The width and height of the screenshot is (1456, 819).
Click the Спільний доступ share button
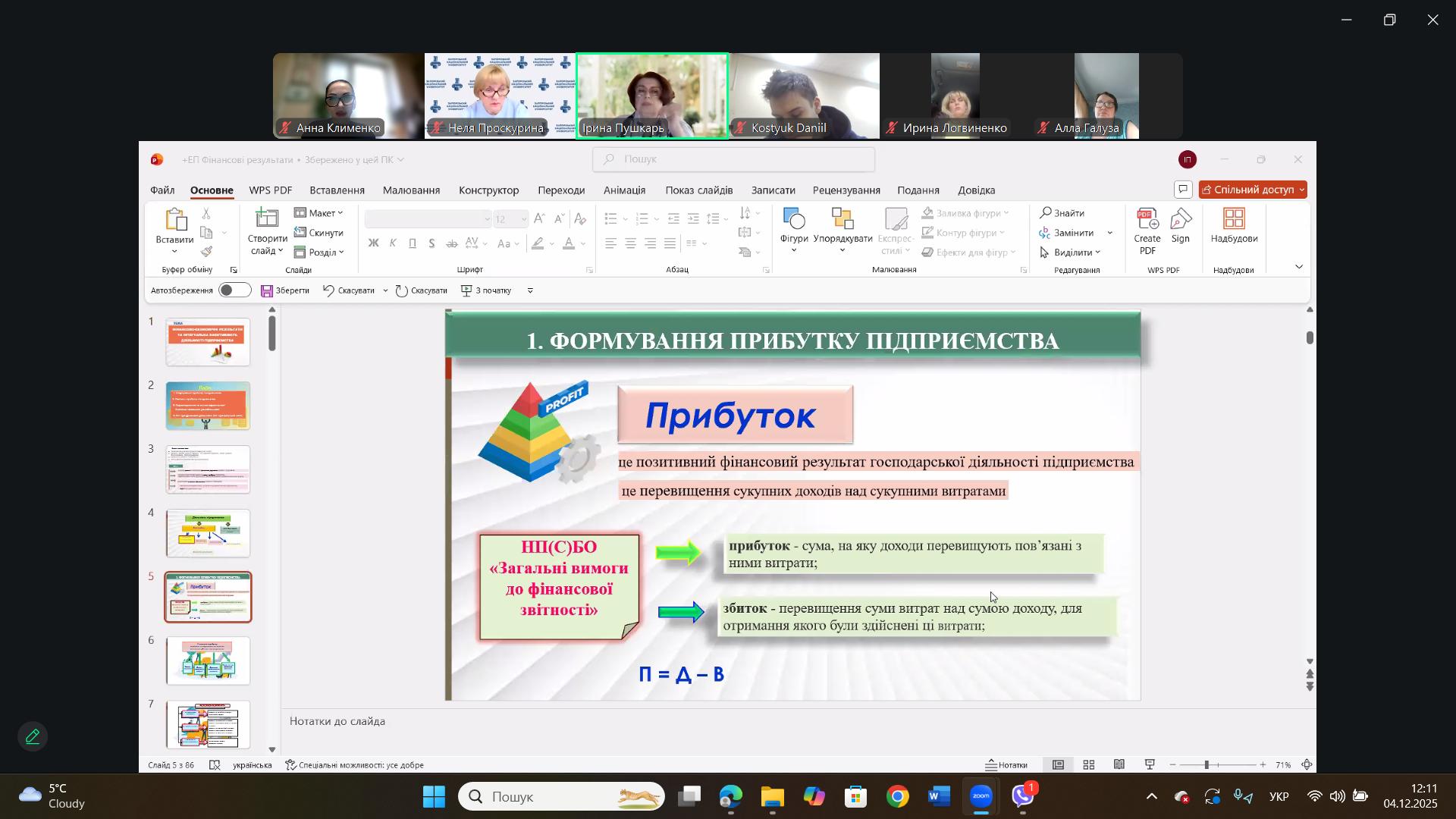click(1252, 190)
